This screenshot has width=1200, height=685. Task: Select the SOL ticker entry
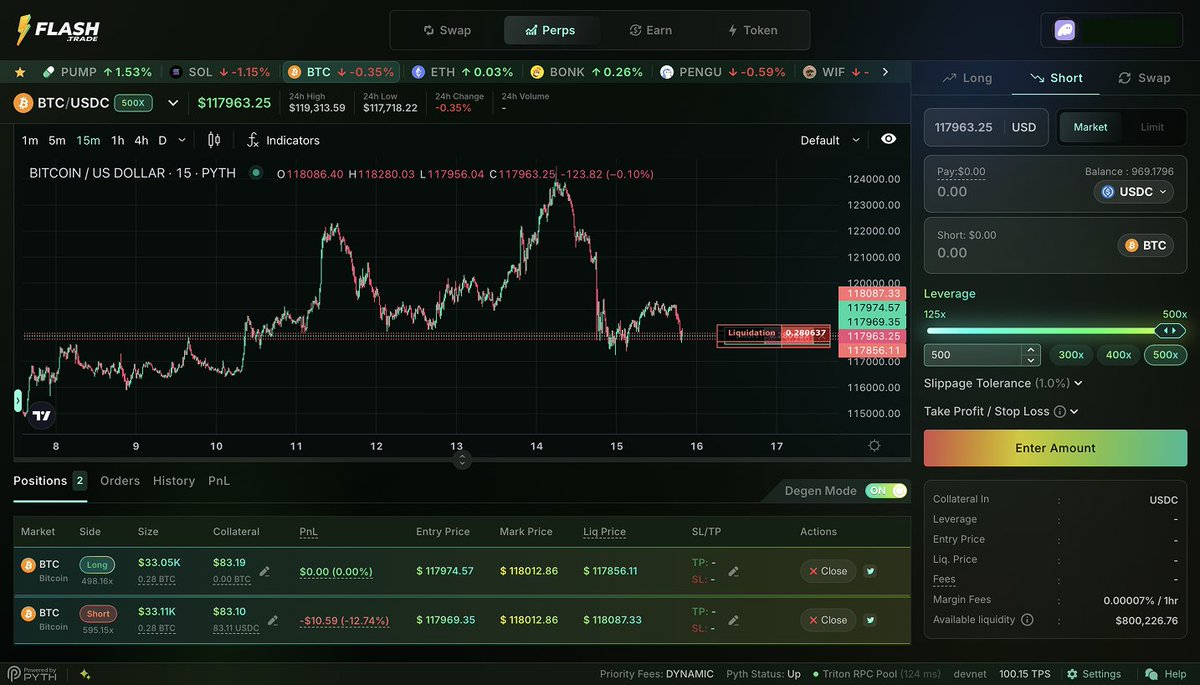(220, 72)
